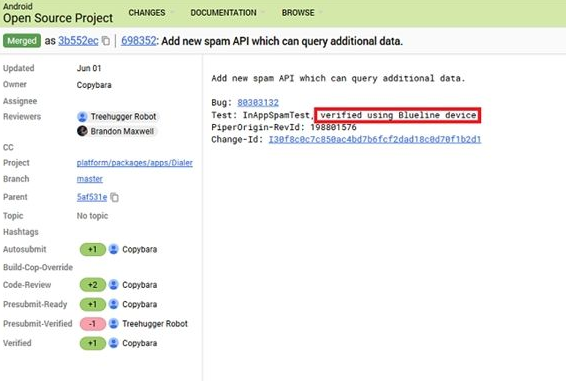This screenshot has height=381, width=566.
Task: Click the 'Jun 01' updated date
Action: (x=89, y=68)
